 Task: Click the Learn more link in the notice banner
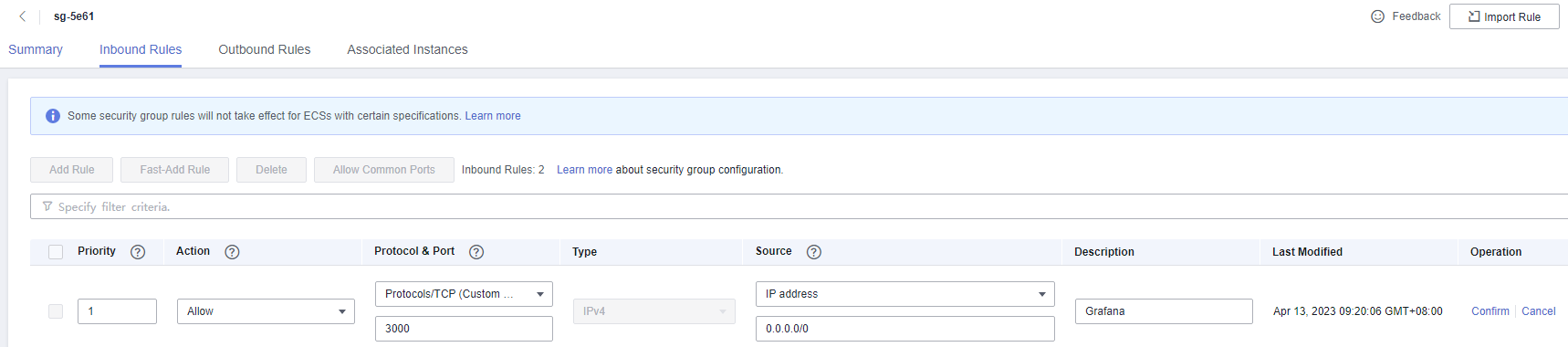point(493,116)
